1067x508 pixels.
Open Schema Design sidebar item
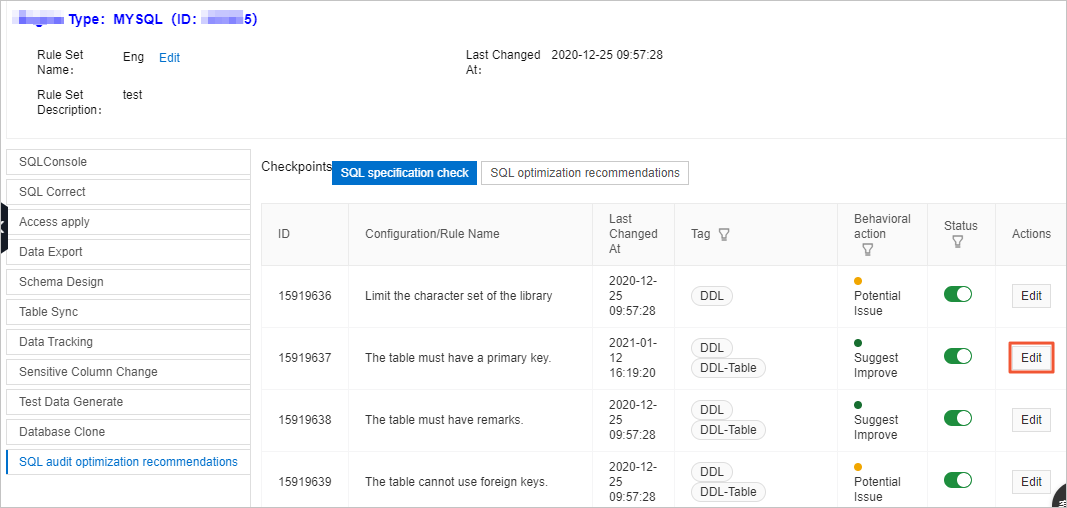[128, 282]
